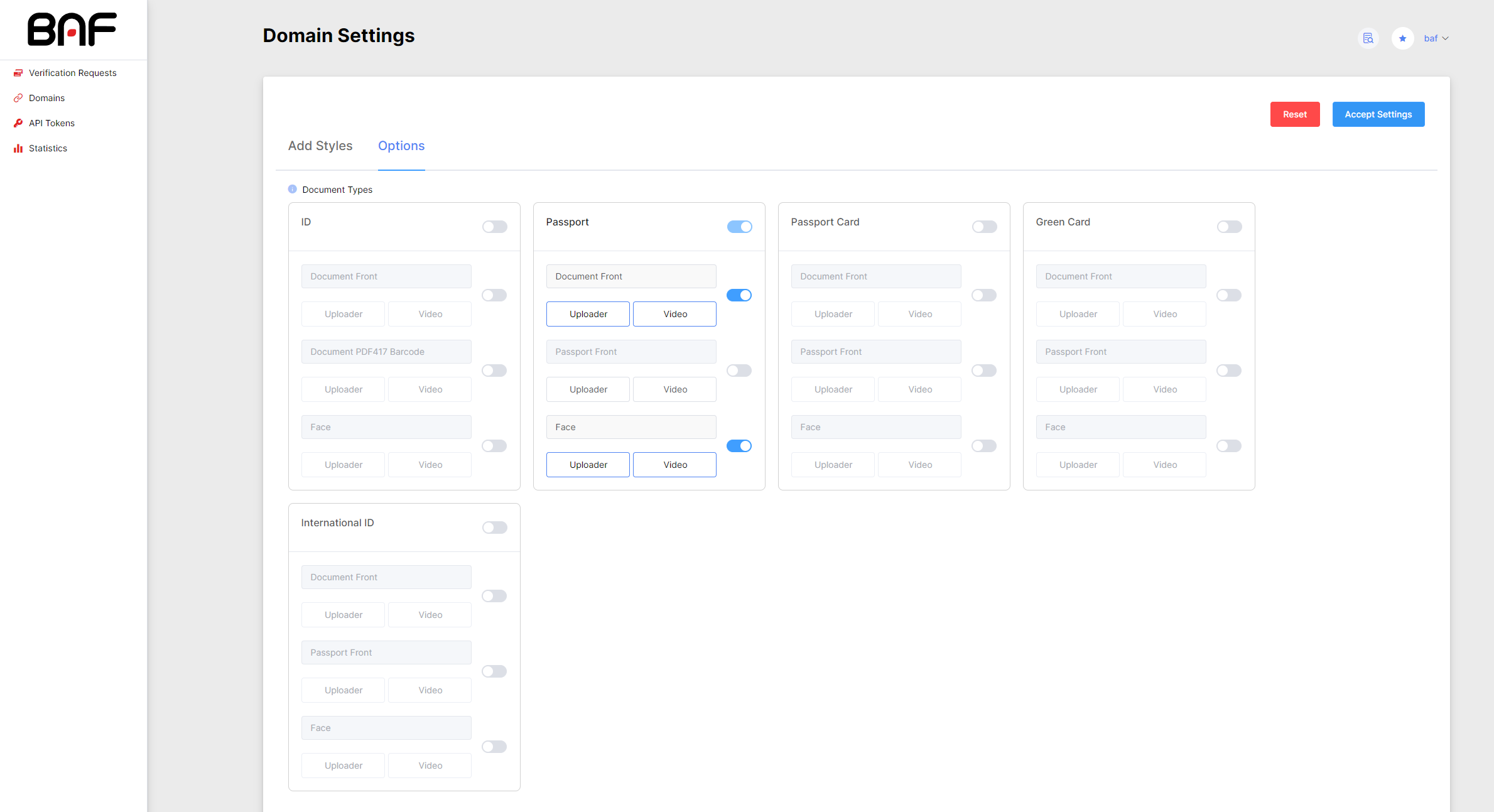Toggle Face in the ID card
Image resolution: width=1494 pixels, height=812 pixels.
point(494,446)
